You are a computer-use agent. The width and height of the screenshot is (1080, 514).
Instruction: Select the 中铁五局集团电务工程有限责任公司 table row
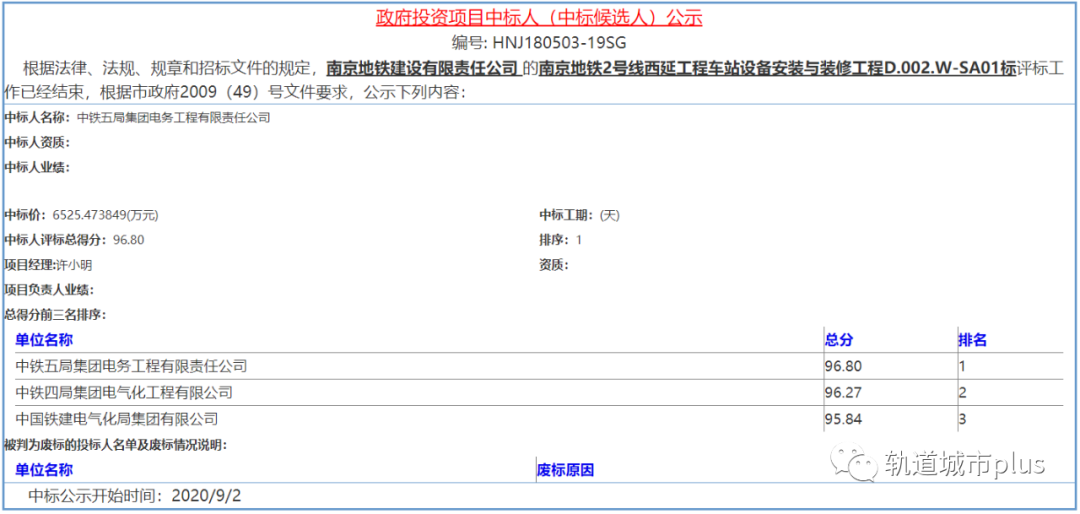pos(539,366)
